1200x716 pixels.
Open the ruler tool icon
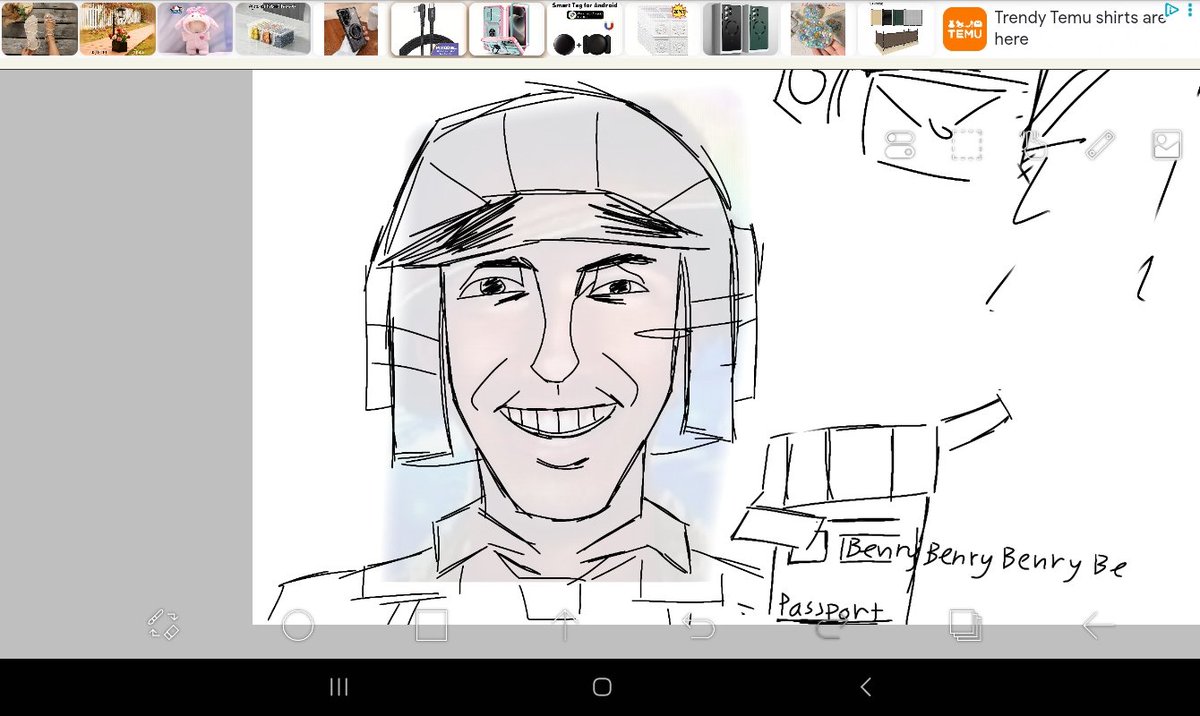(x=1100, y=145)
